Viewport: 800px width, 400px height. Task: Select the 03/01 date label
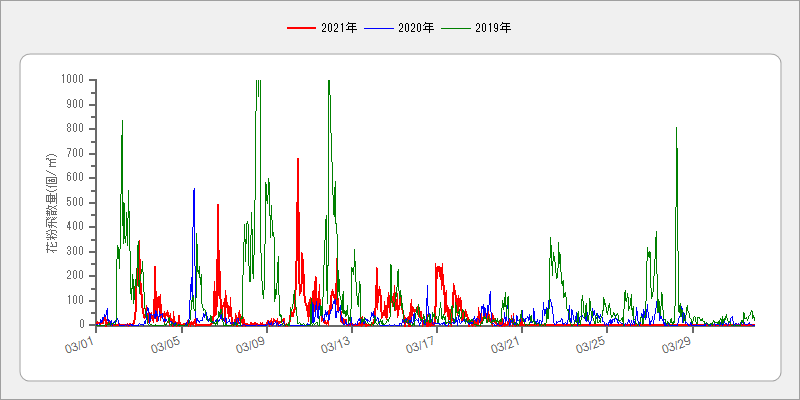tap(80, 345)
